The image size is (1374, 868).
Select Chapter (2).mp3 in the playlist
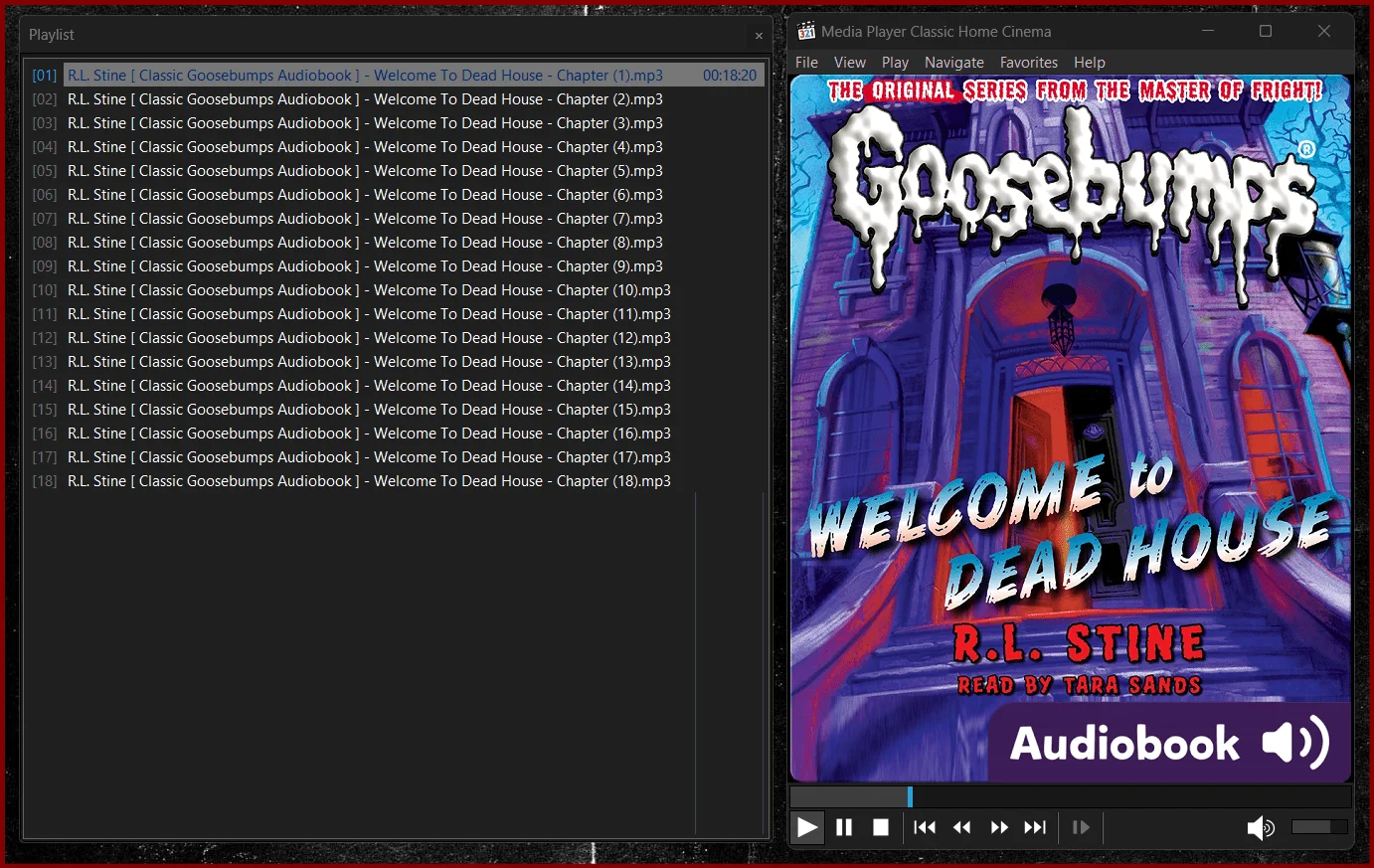point(365,99)
